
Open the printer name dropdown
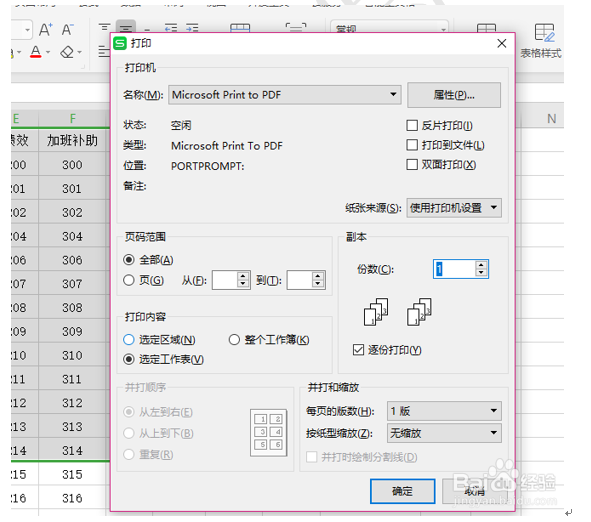[285, 95]
